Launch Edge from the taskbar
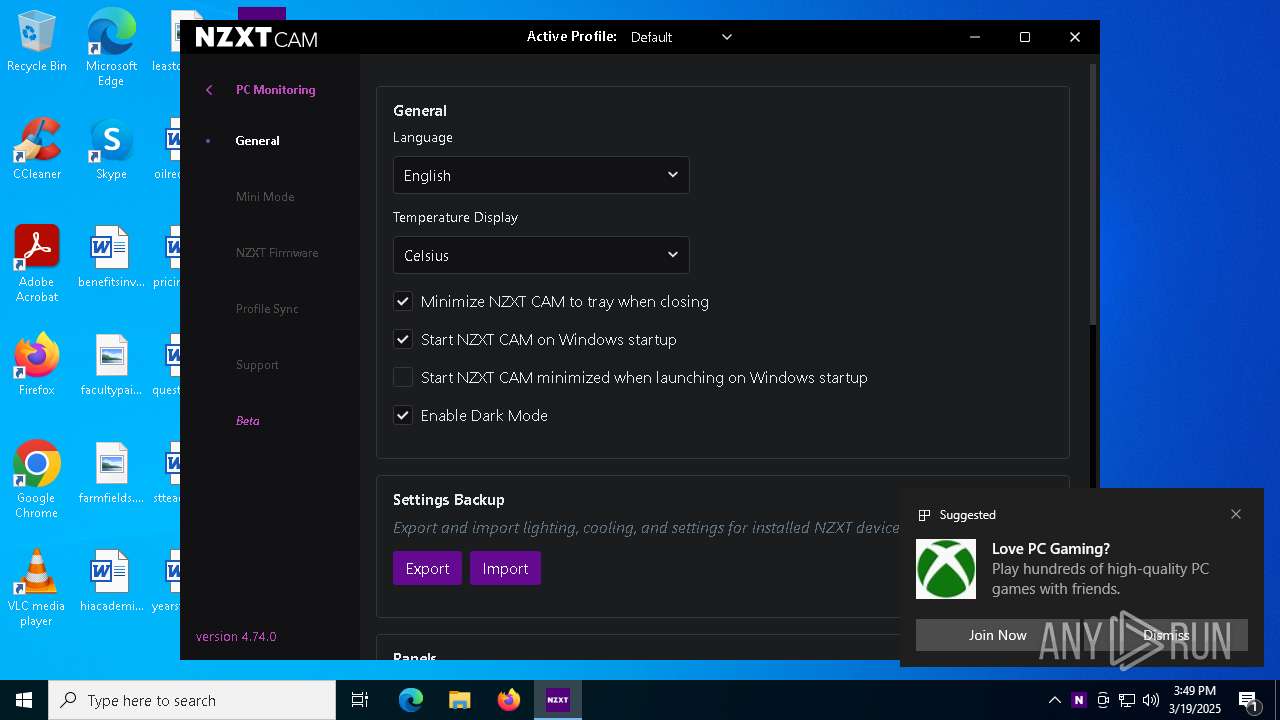The height and width of the screenshot is (720, 1280). tap(411, 700)
